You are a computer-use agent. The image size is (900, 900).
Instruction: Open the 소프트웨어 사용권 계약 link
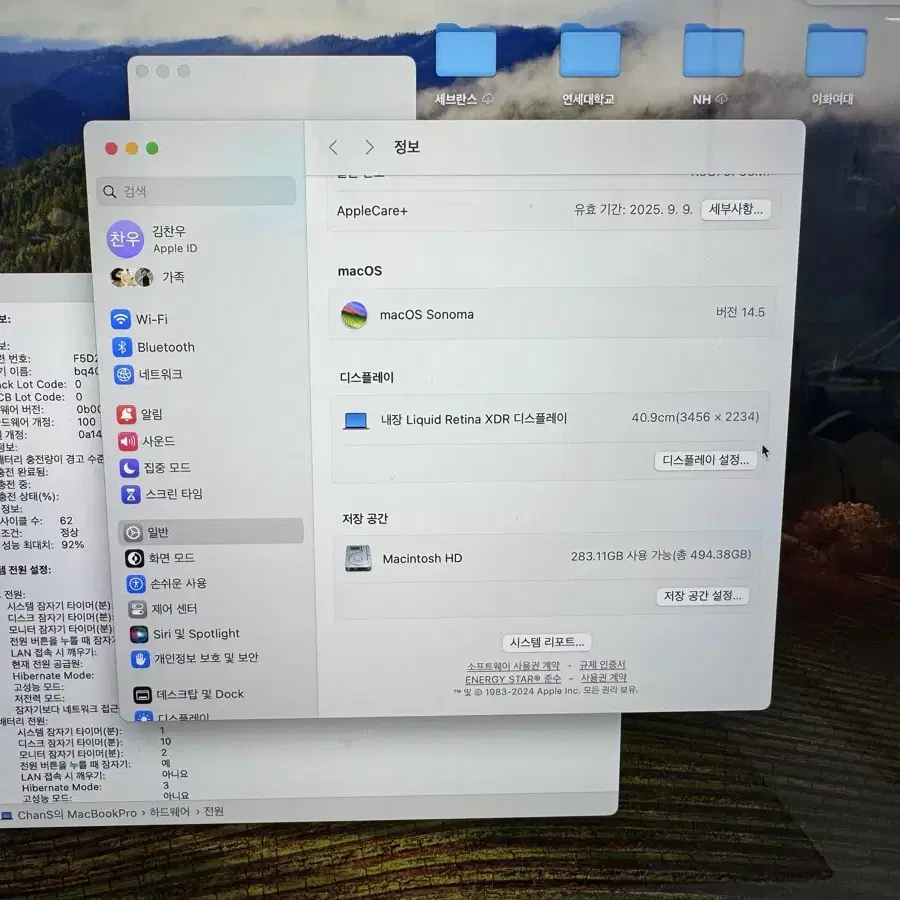pyautogui.click(x=513, y=666)
